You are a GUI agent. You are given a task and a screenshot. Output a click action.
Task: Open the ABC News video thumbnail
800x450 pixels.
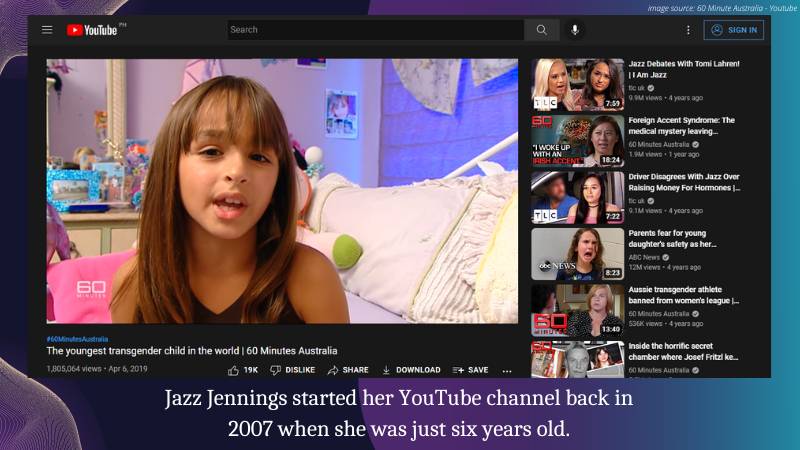click(563, 254)
